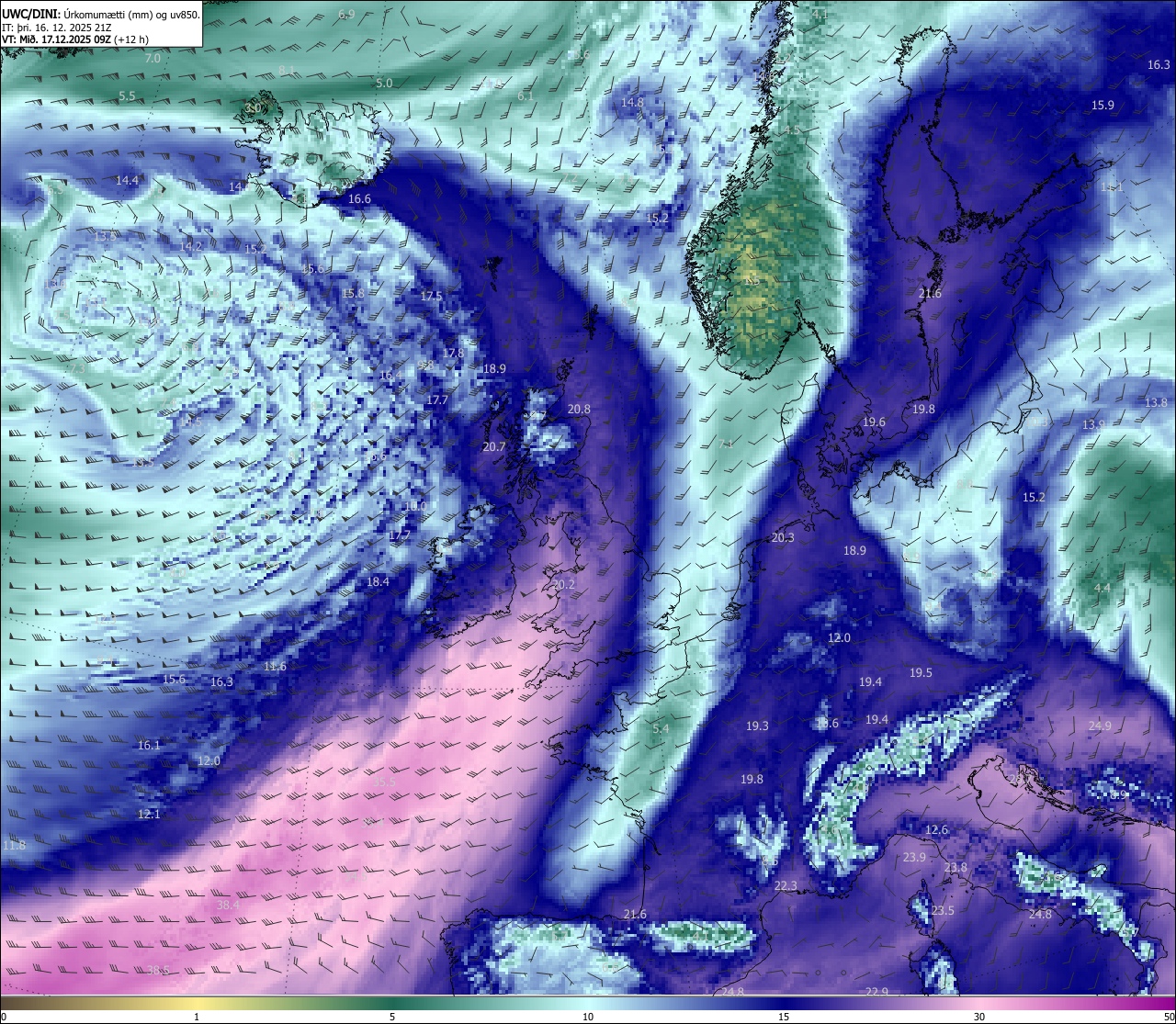Click the 15.9 value label
1176x1024 pixels.
pyautogui.click(x=1102, y=106)
